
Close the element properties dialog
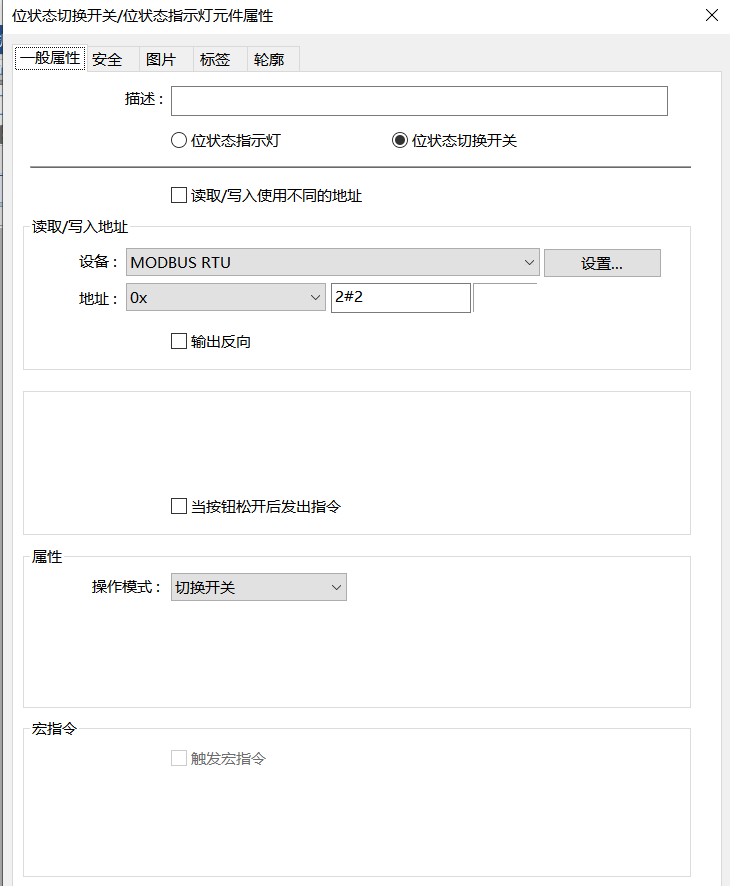711,15
